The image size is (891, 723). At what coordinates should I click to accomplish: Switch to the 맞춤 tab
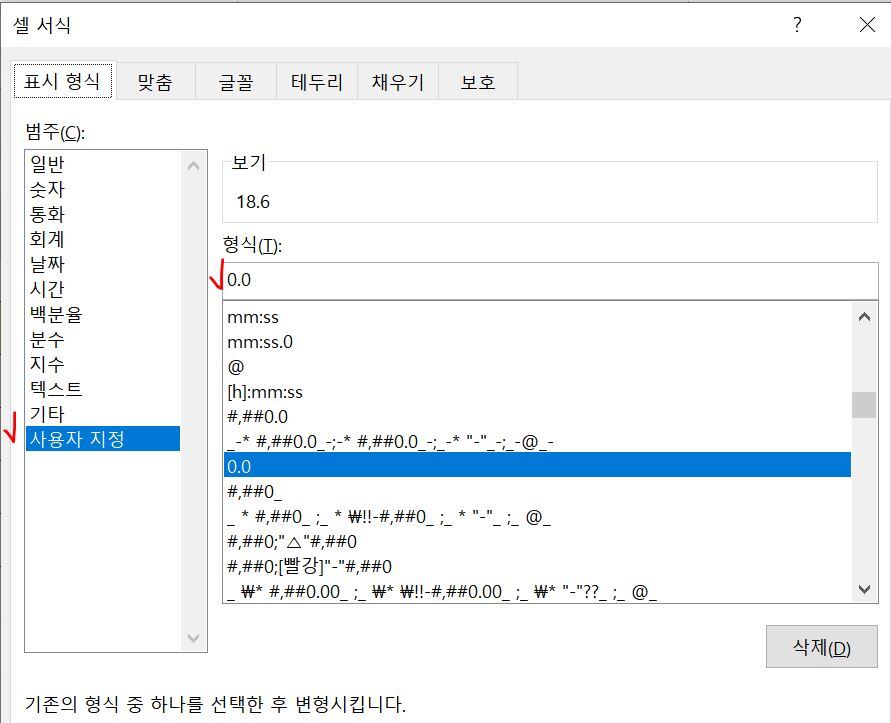point(155,82)
